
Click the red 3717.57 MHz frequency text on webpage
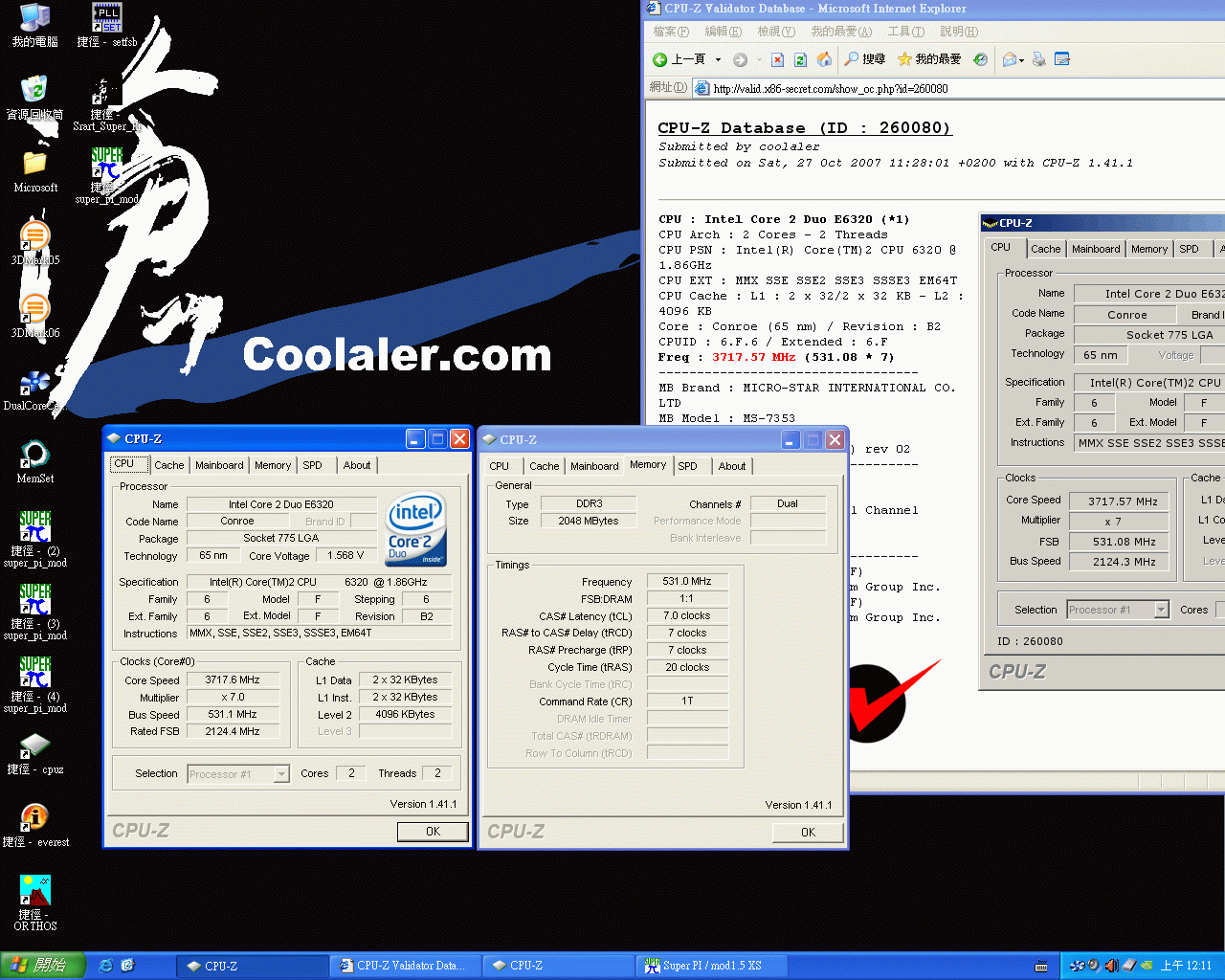(x=754, y=357)
